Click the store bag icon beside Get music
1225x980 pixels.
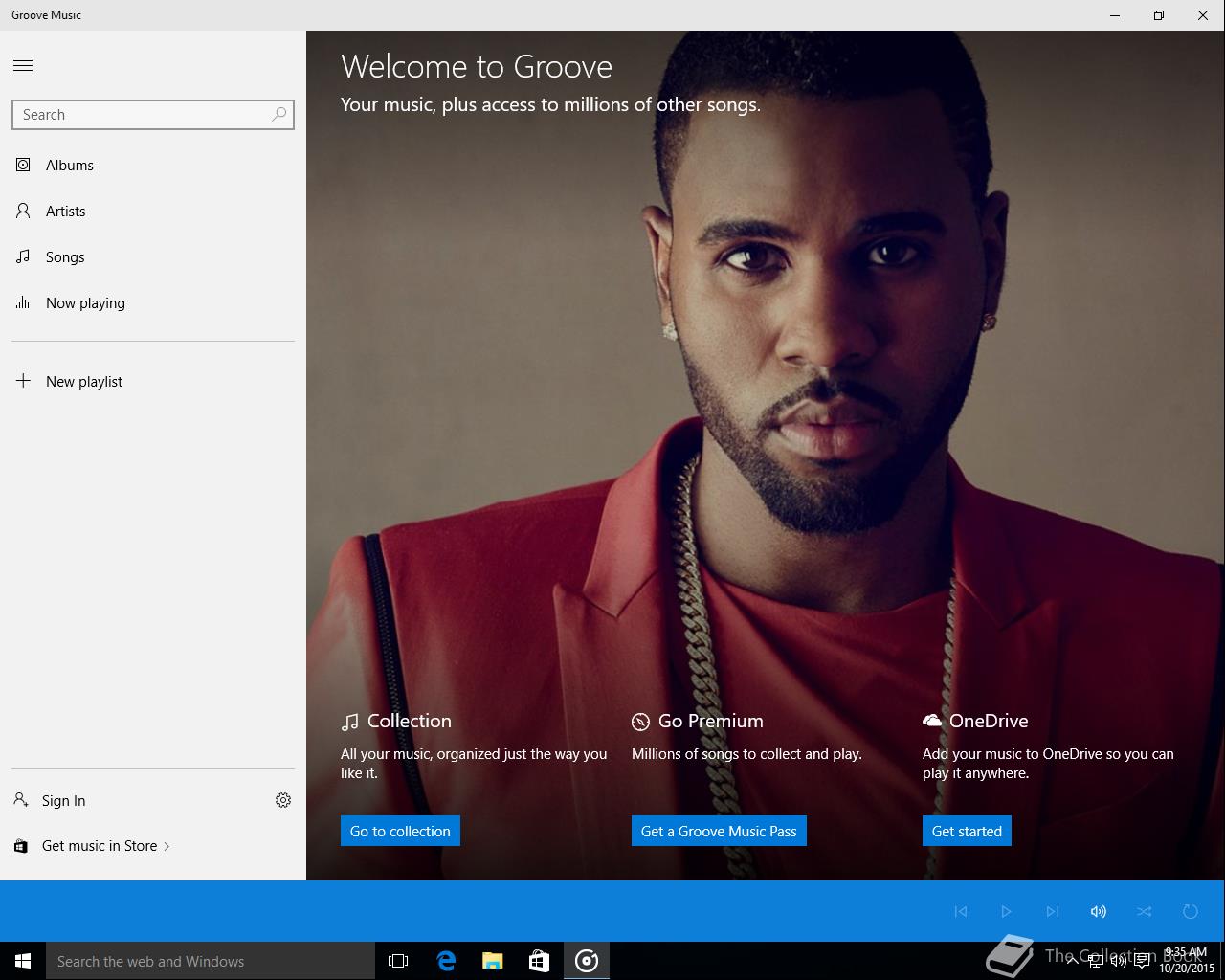coord(21,846)
